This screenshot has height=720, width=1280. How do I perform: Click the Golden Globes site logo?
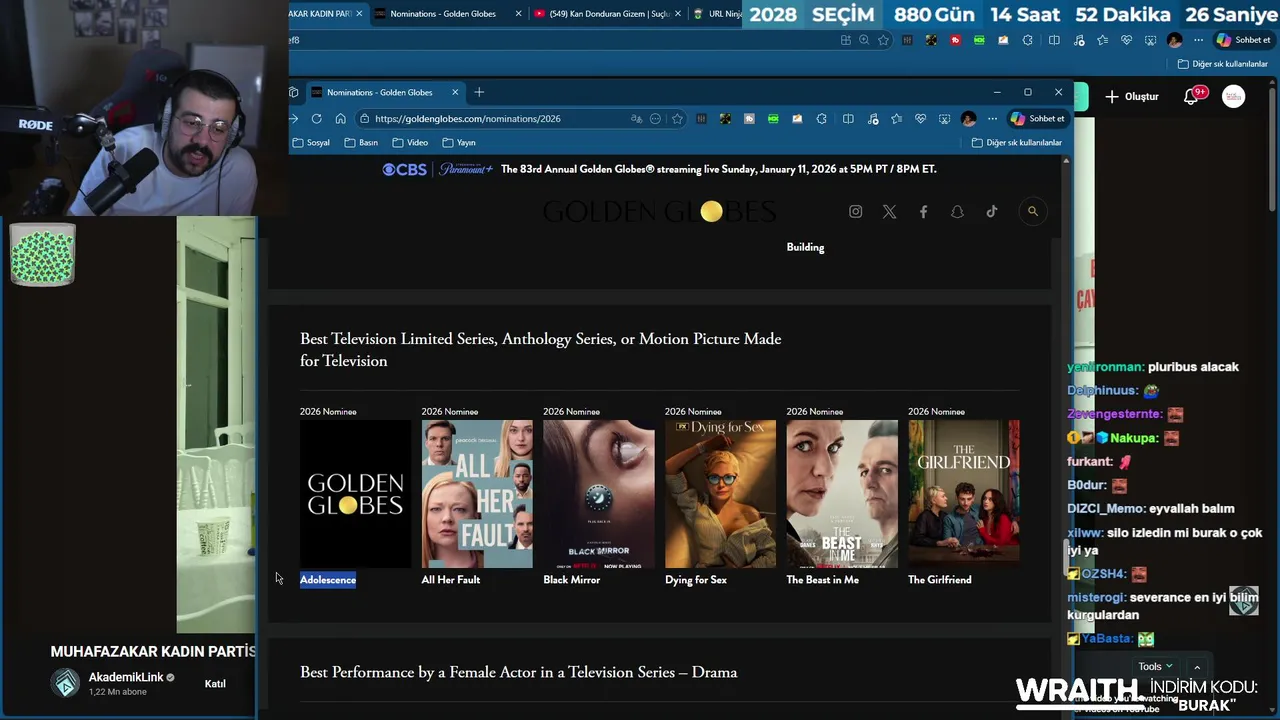click(x=660, y=211)
